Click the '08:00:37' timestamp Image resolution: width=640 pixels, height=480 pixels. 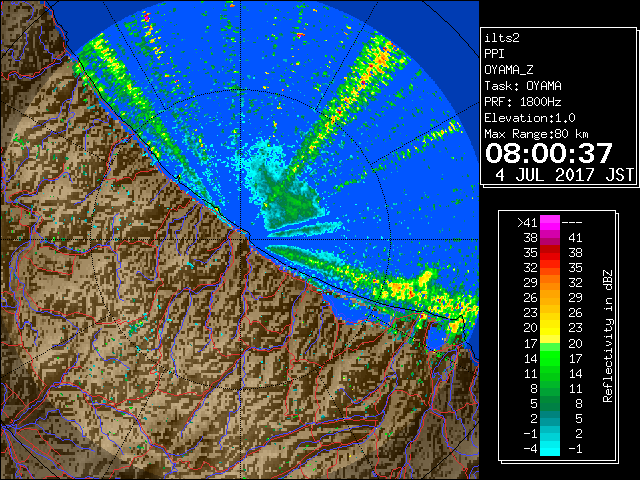click(549, 153)
